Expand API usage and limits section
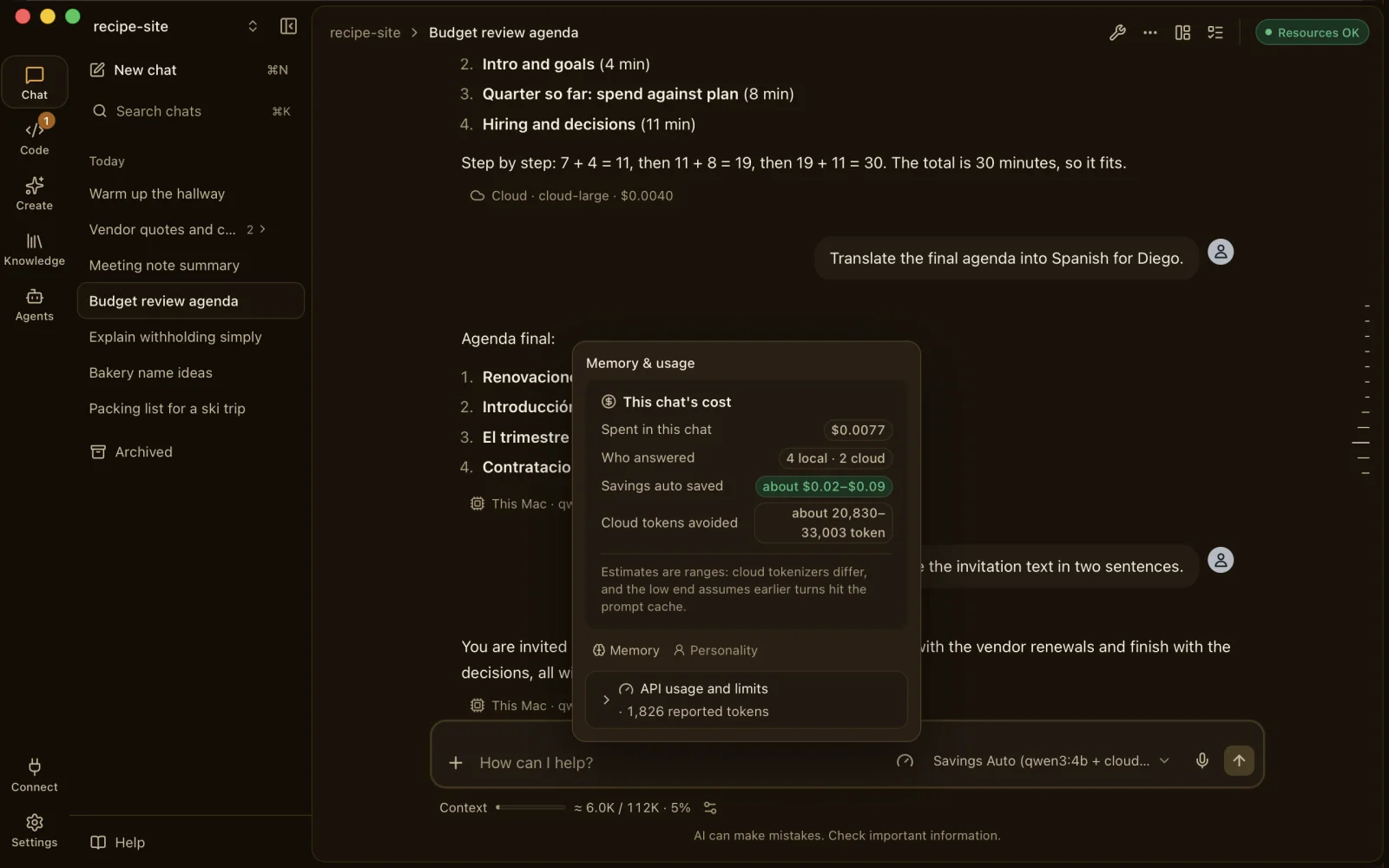 tap(747, 700)
